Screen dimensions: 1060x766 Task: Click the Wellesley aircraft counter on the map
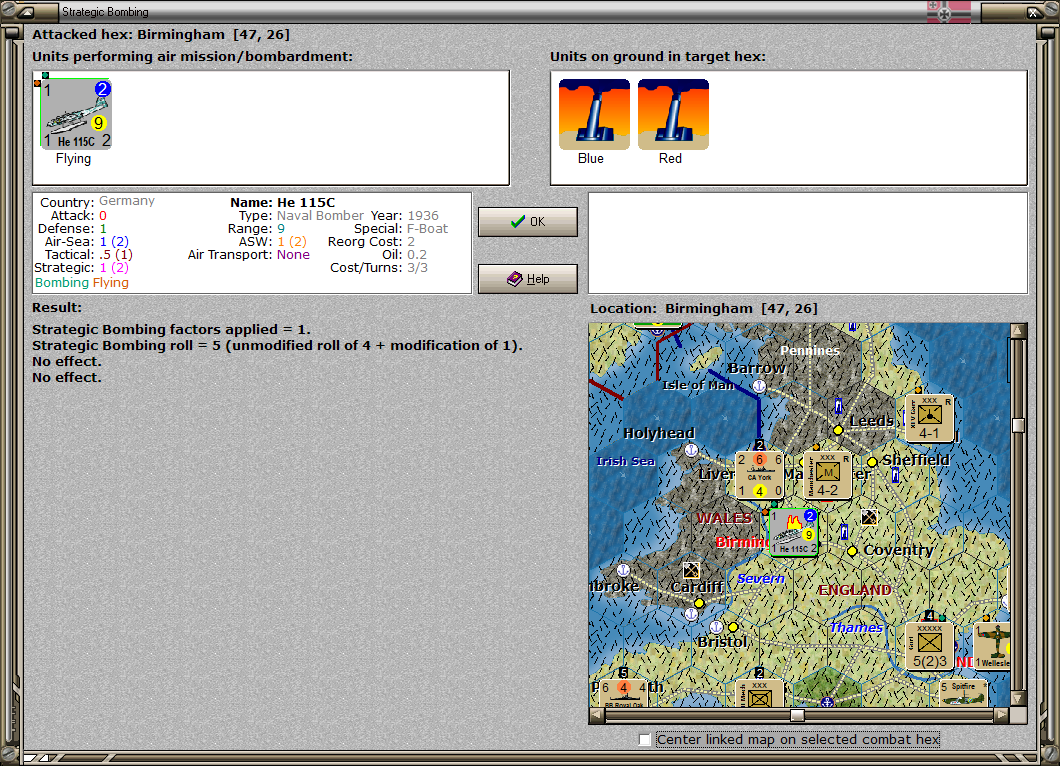(992, 646)
